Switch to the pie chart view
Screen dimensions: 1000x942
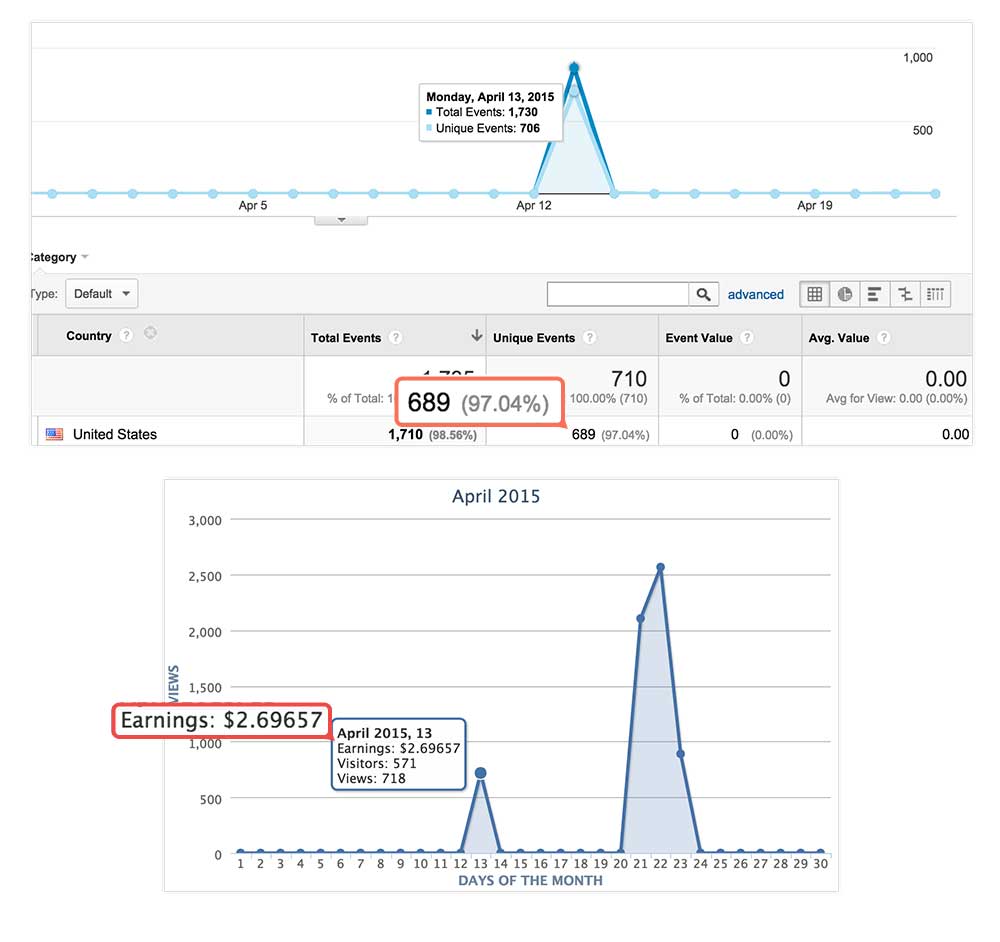[x=845, y=294]
